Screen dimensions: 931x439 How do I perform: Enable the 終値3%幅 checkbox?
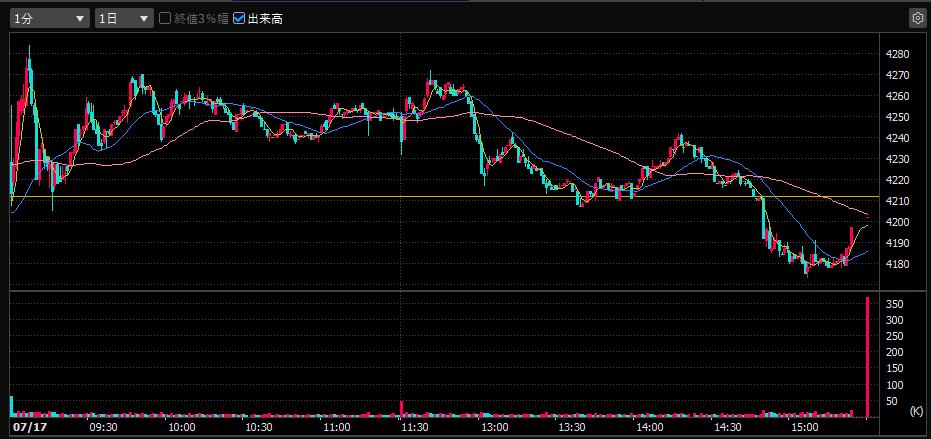coord(164,18)
